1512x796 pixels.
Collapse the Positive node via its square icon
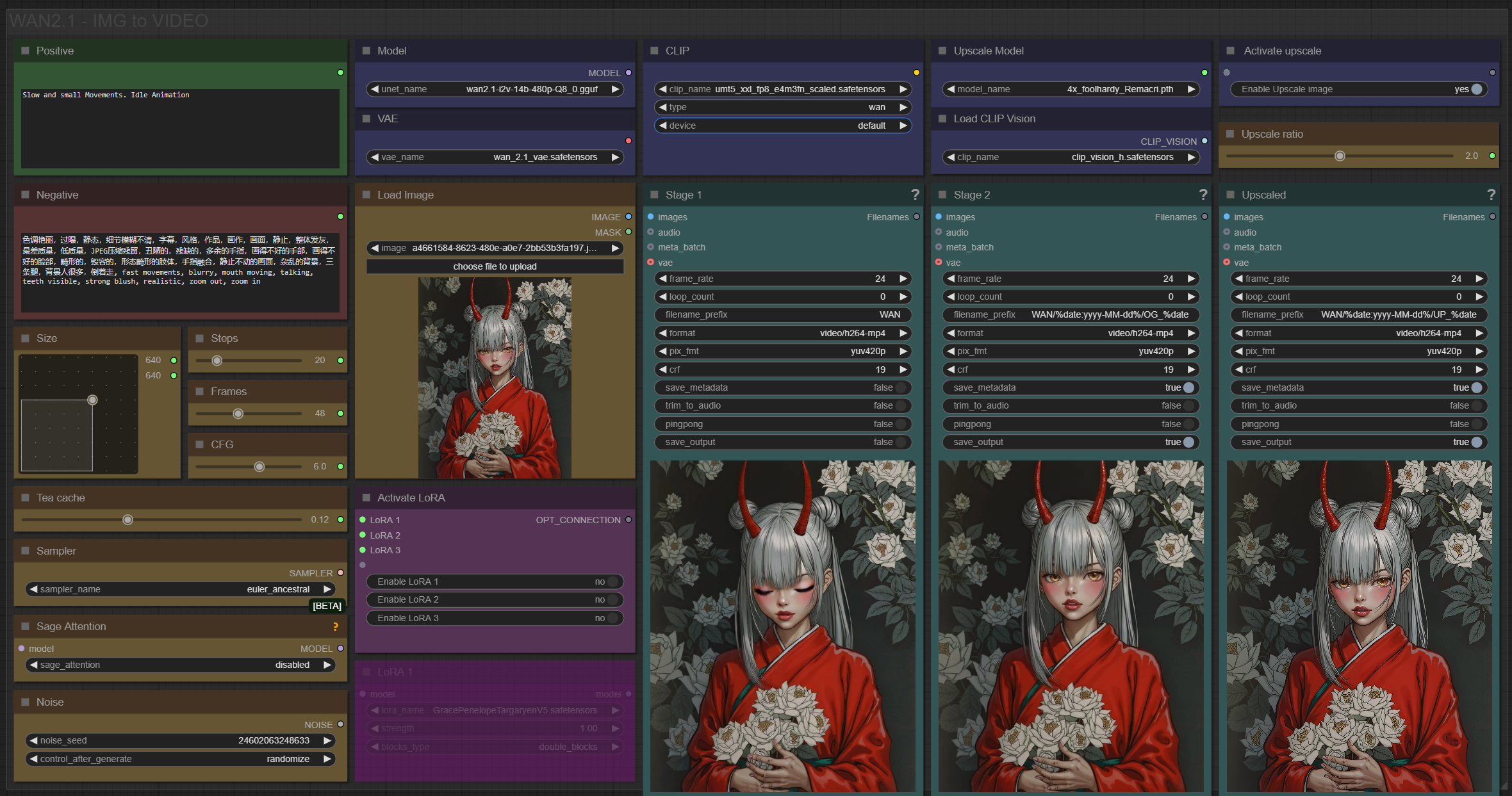tap(26, 51)
